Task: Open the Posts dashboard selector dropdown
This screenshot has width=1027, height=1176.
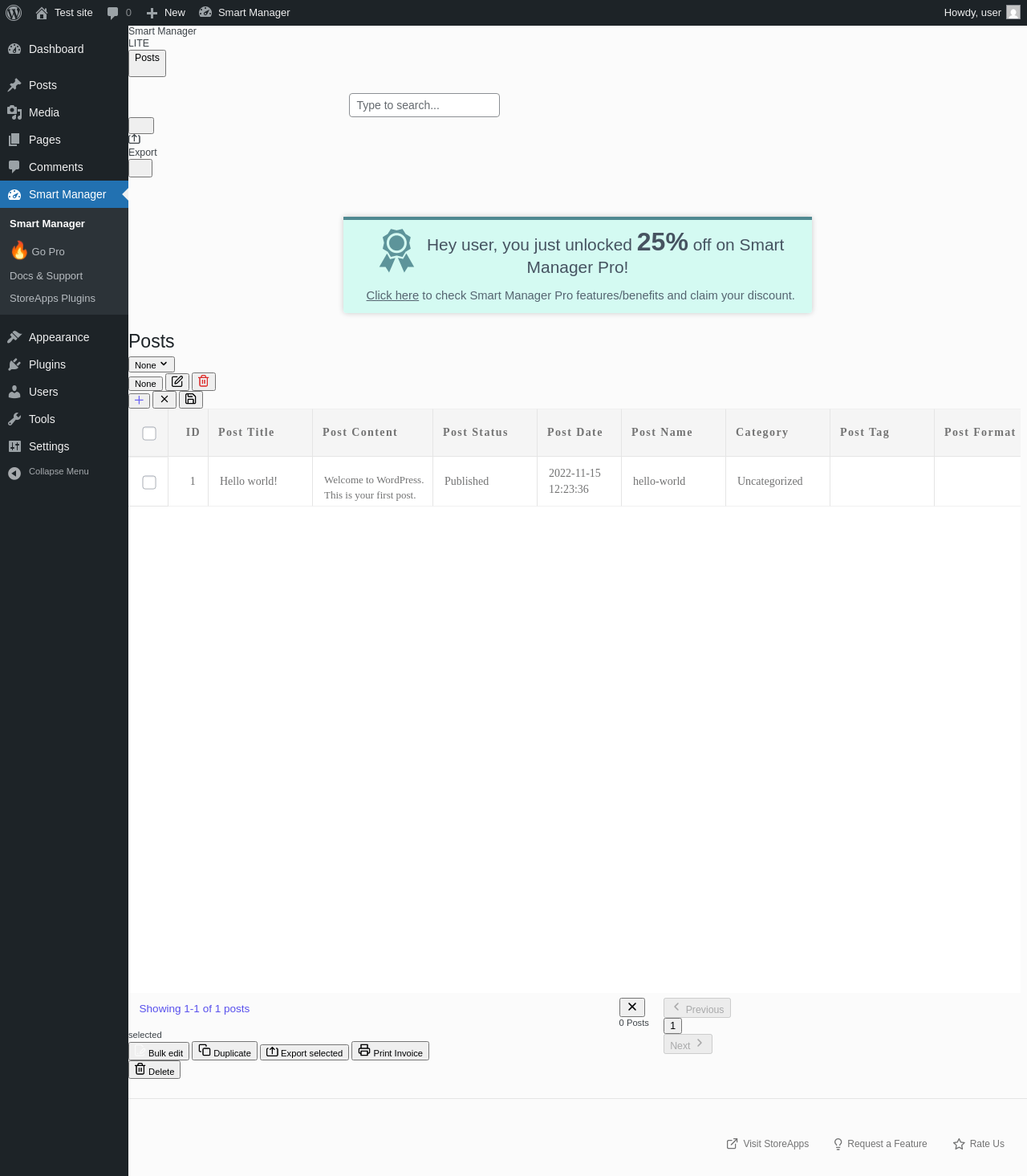Action: [x=147, y=63]
